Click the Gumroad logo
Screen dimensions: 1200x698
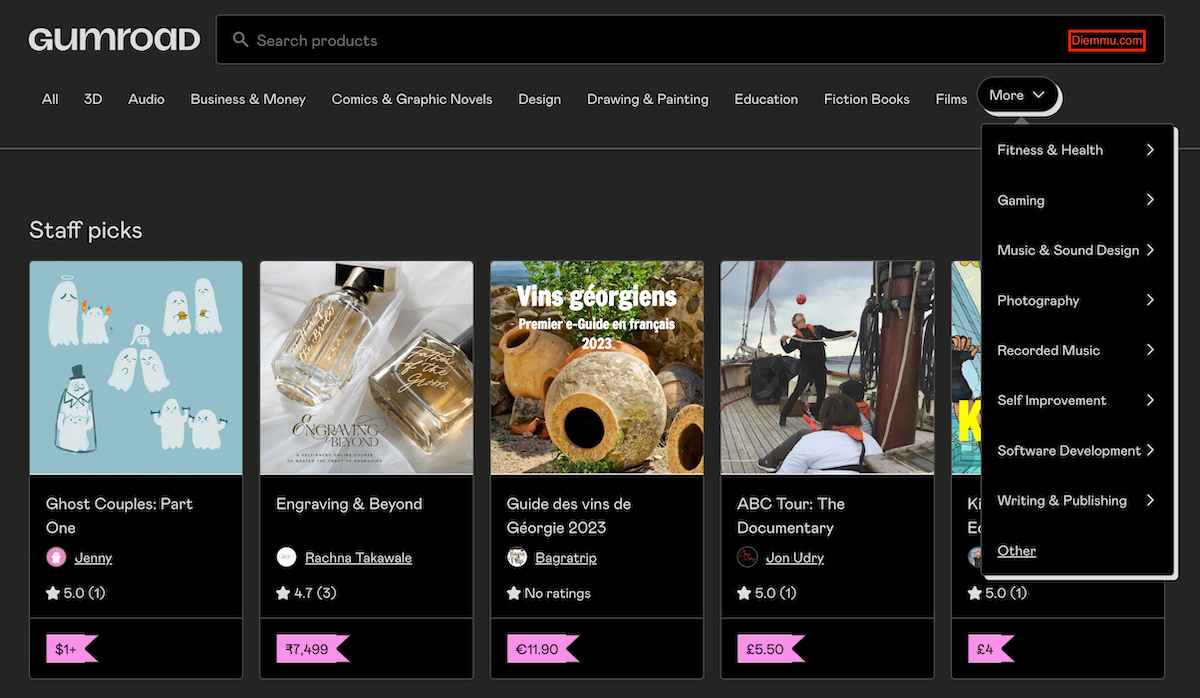114,40
